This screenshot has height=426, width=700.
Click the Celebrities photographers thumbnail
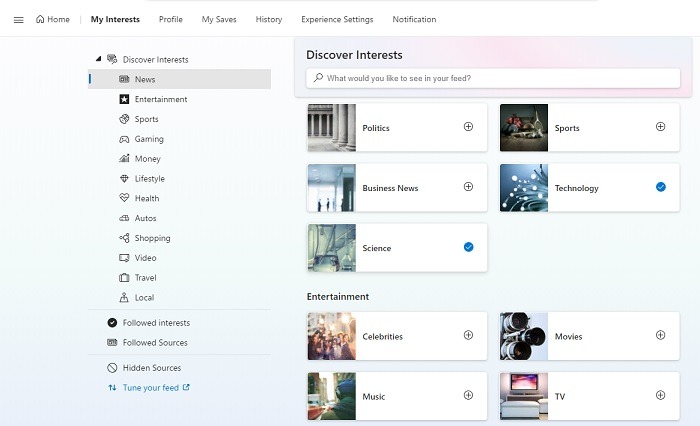coord(332,336)
